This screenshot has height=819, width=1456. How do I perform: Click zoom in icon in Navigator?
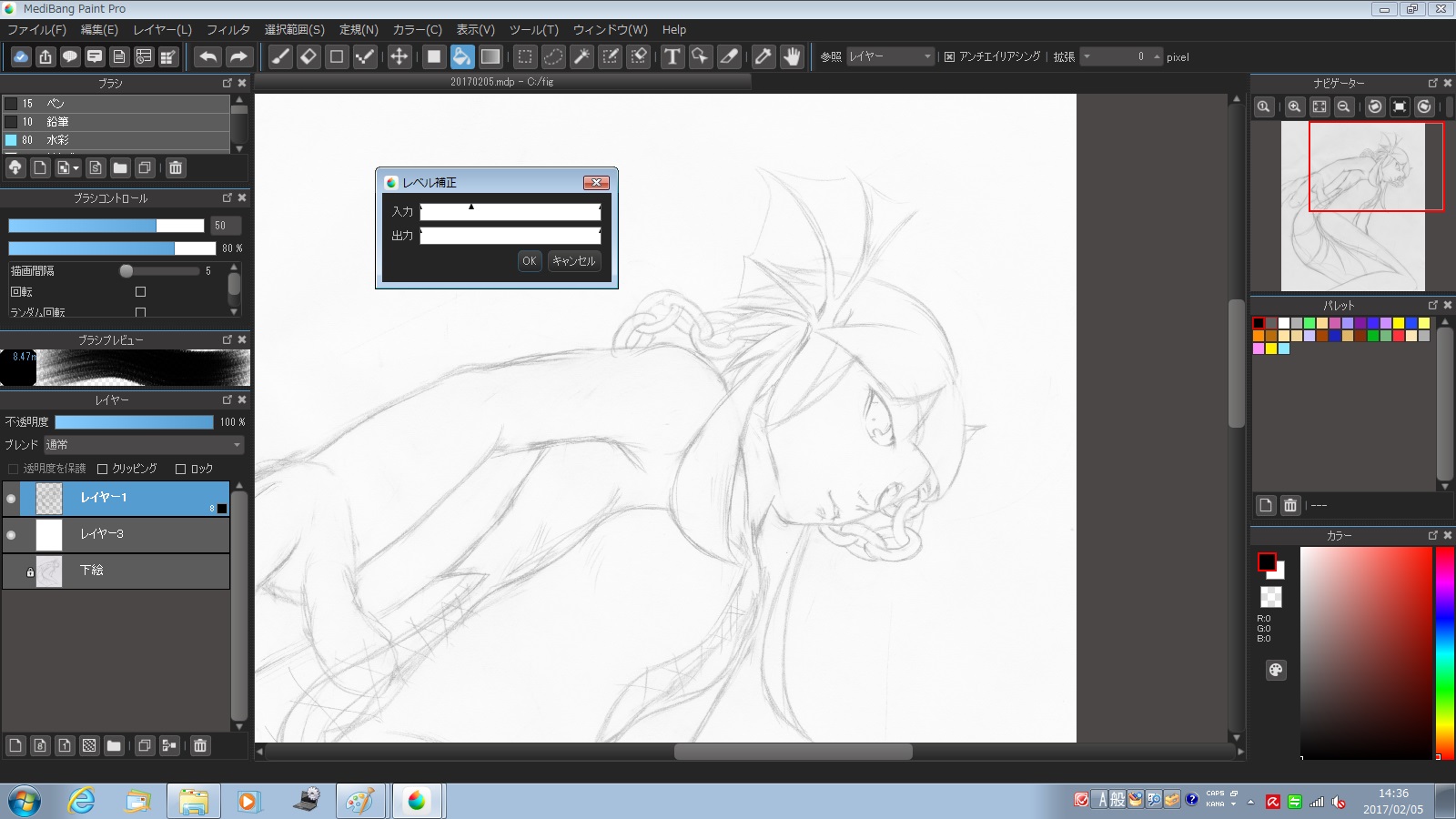pyautogui.click(x=1294, y=106)
